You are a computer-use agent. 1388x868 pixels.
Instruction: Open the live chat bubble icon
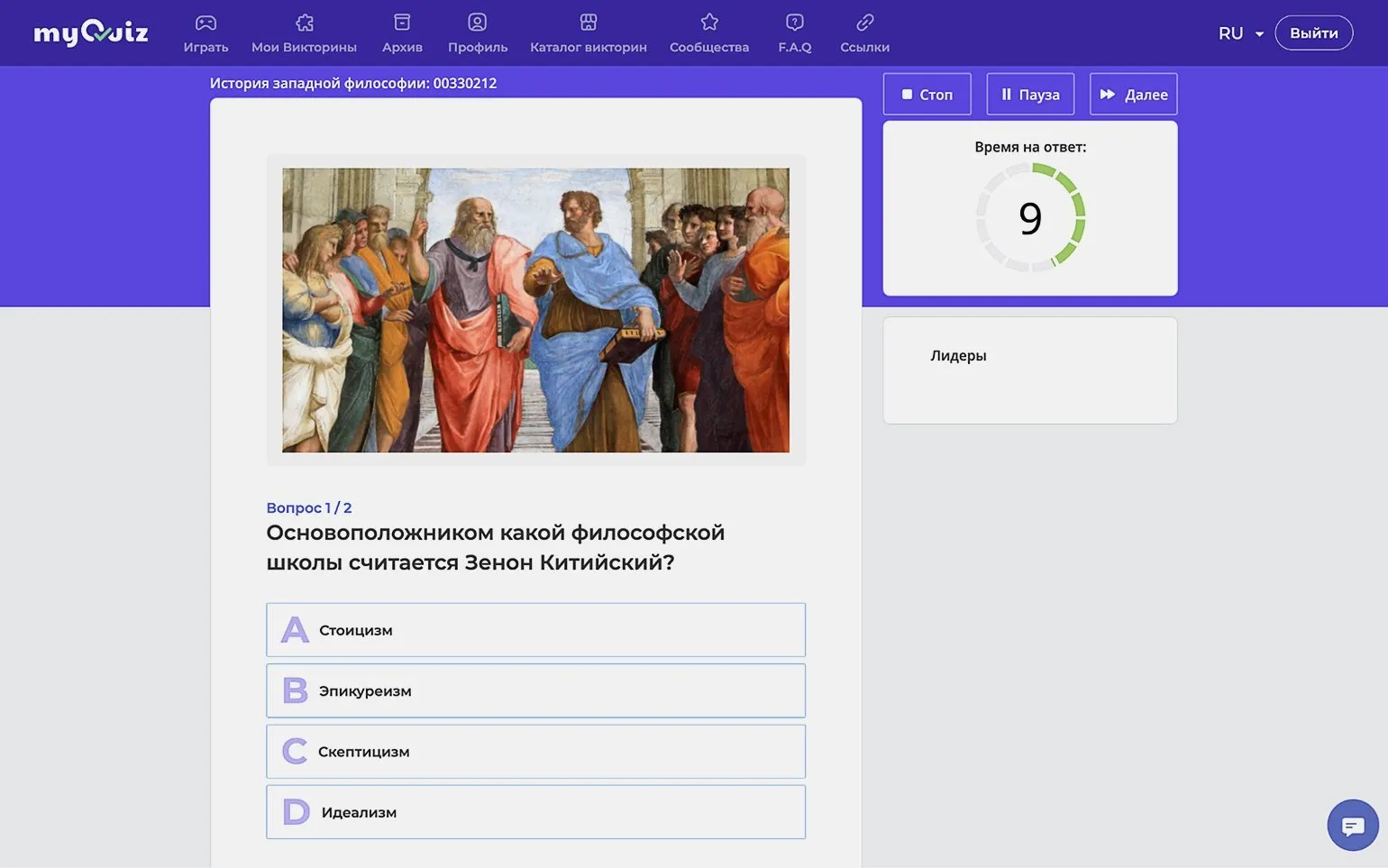(1352, 825)
